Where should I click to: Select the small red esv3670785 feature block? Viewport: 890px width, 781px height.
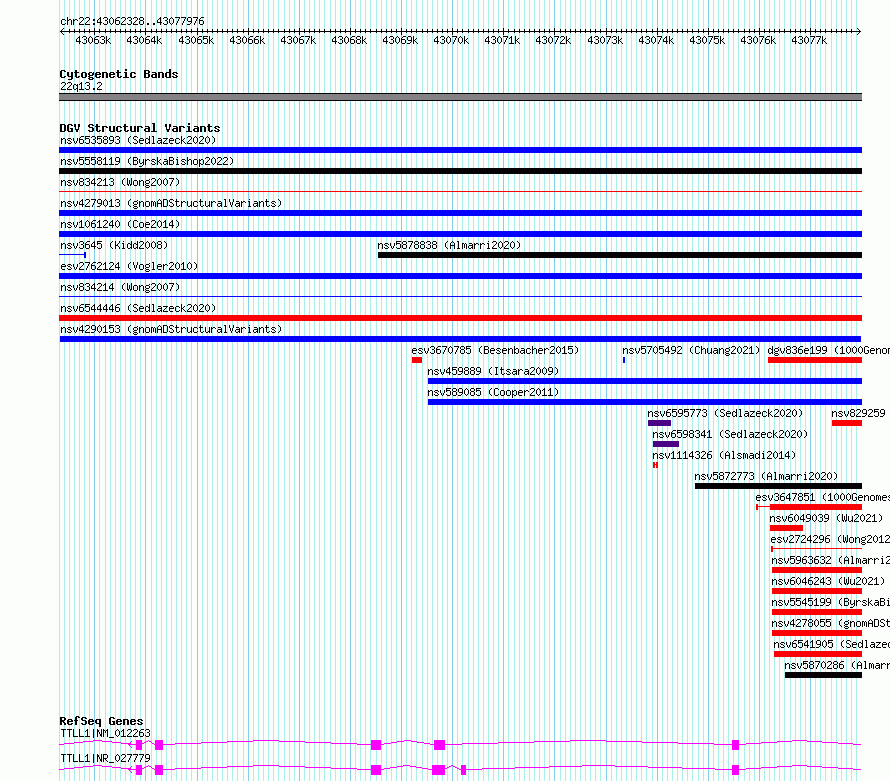point(417,360)
